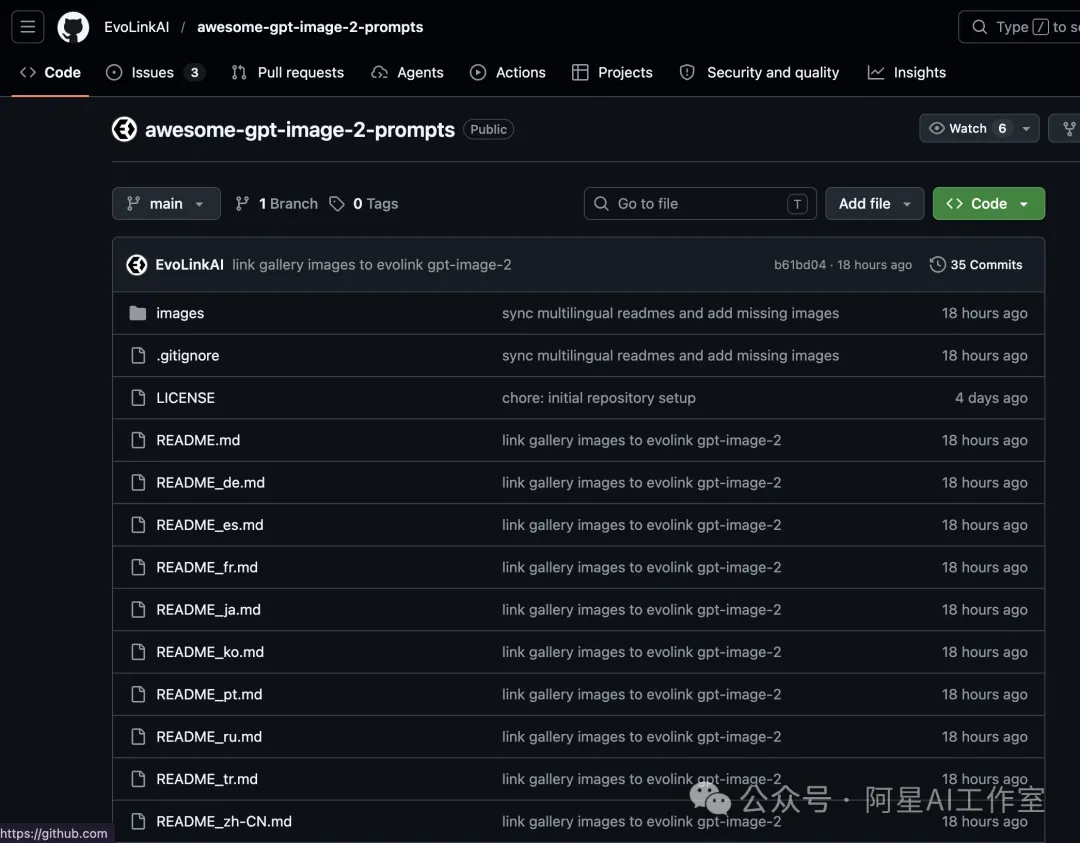
Task: View the 35 Commits history link
Action: [985, 265]
